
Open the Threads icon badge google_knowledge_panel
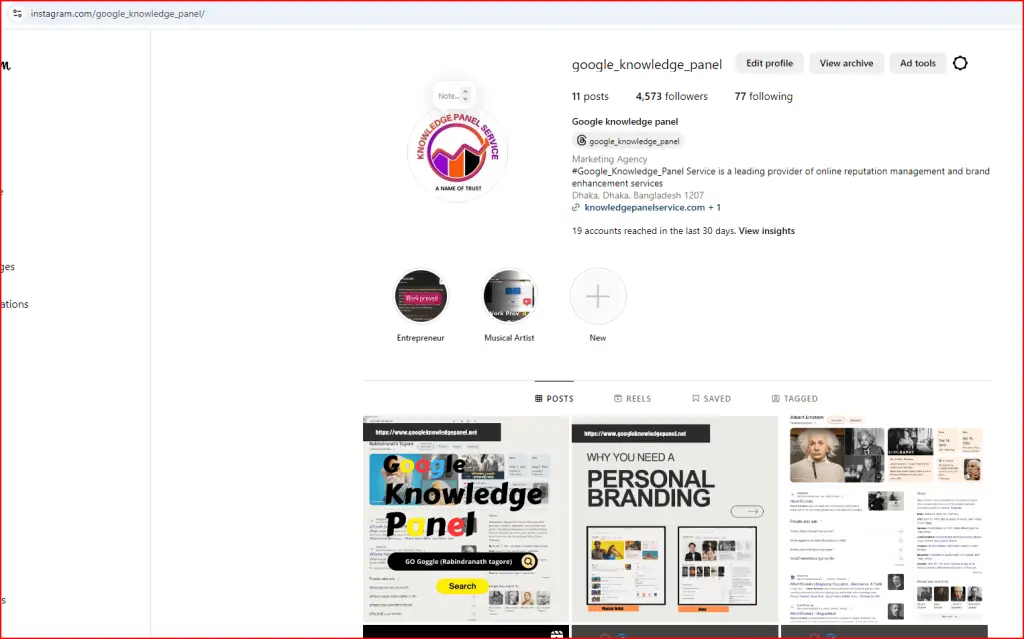[628, 140]
